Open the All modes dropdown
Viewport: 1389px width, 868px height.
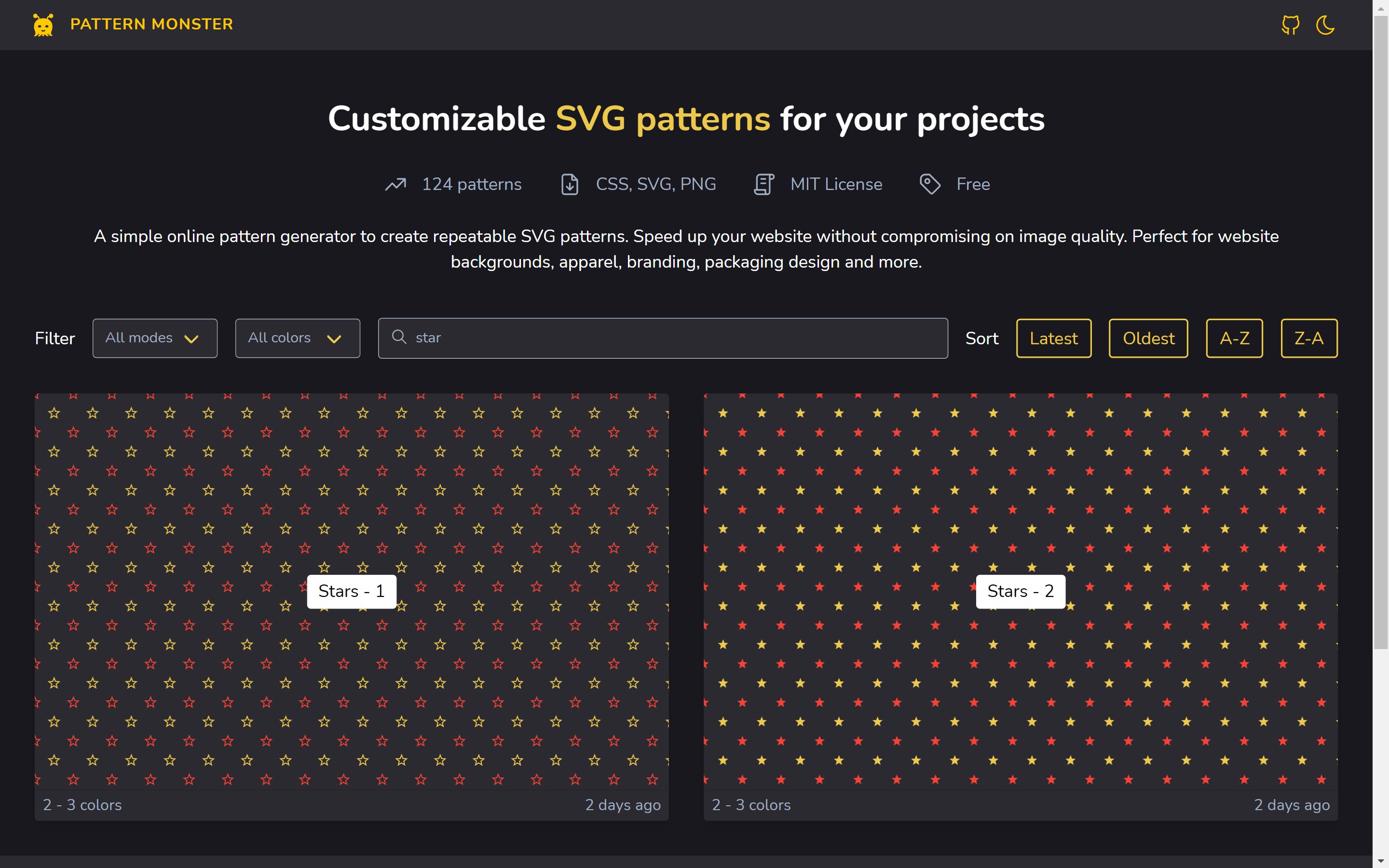[x=154, y=338]
